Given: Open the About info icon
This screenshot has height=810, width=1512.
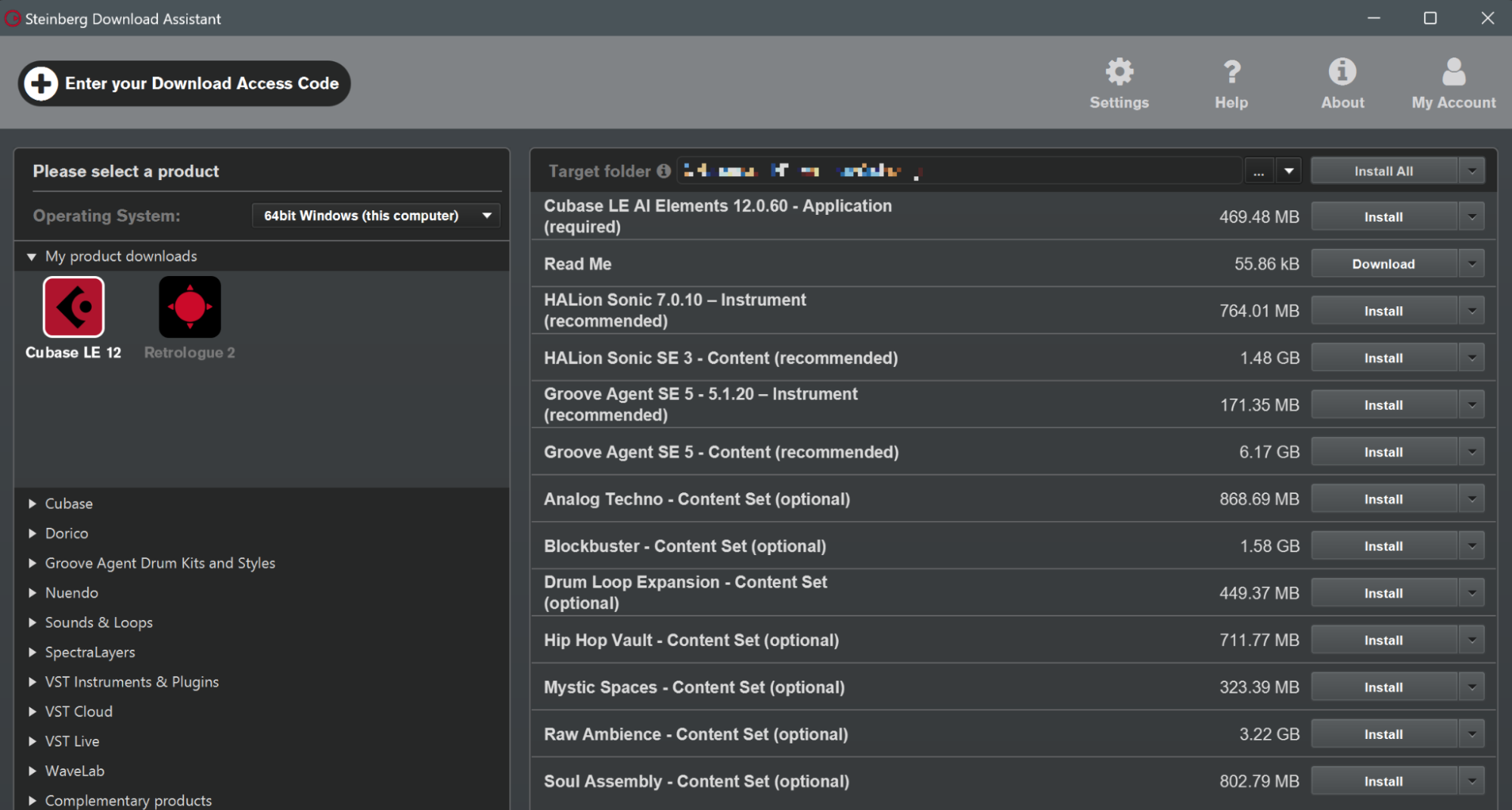Looking at the screenshot, I should [1343, 73].
